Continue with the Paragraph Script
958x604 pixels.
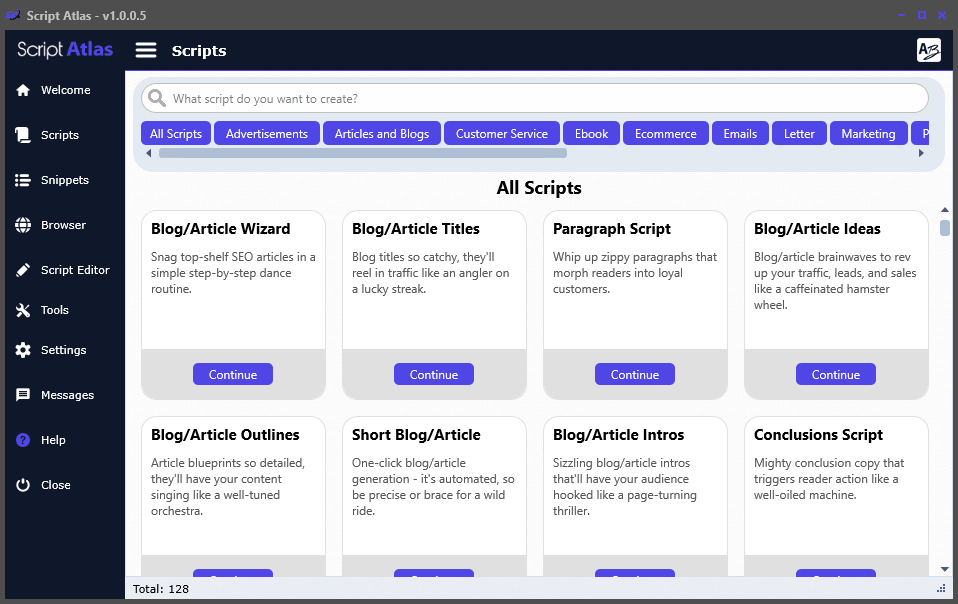tap(634, 373)
